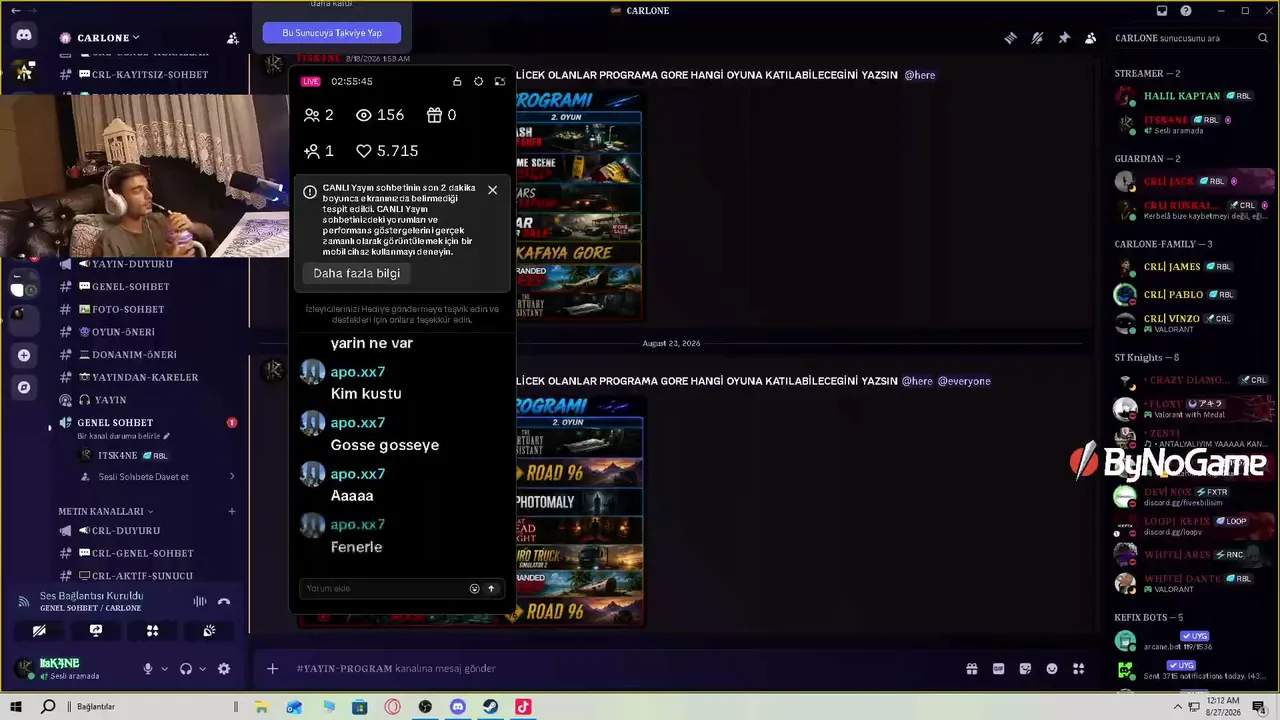
Task: Click Bu Sunucuyu Takviye Yap button
Action: 332,33
